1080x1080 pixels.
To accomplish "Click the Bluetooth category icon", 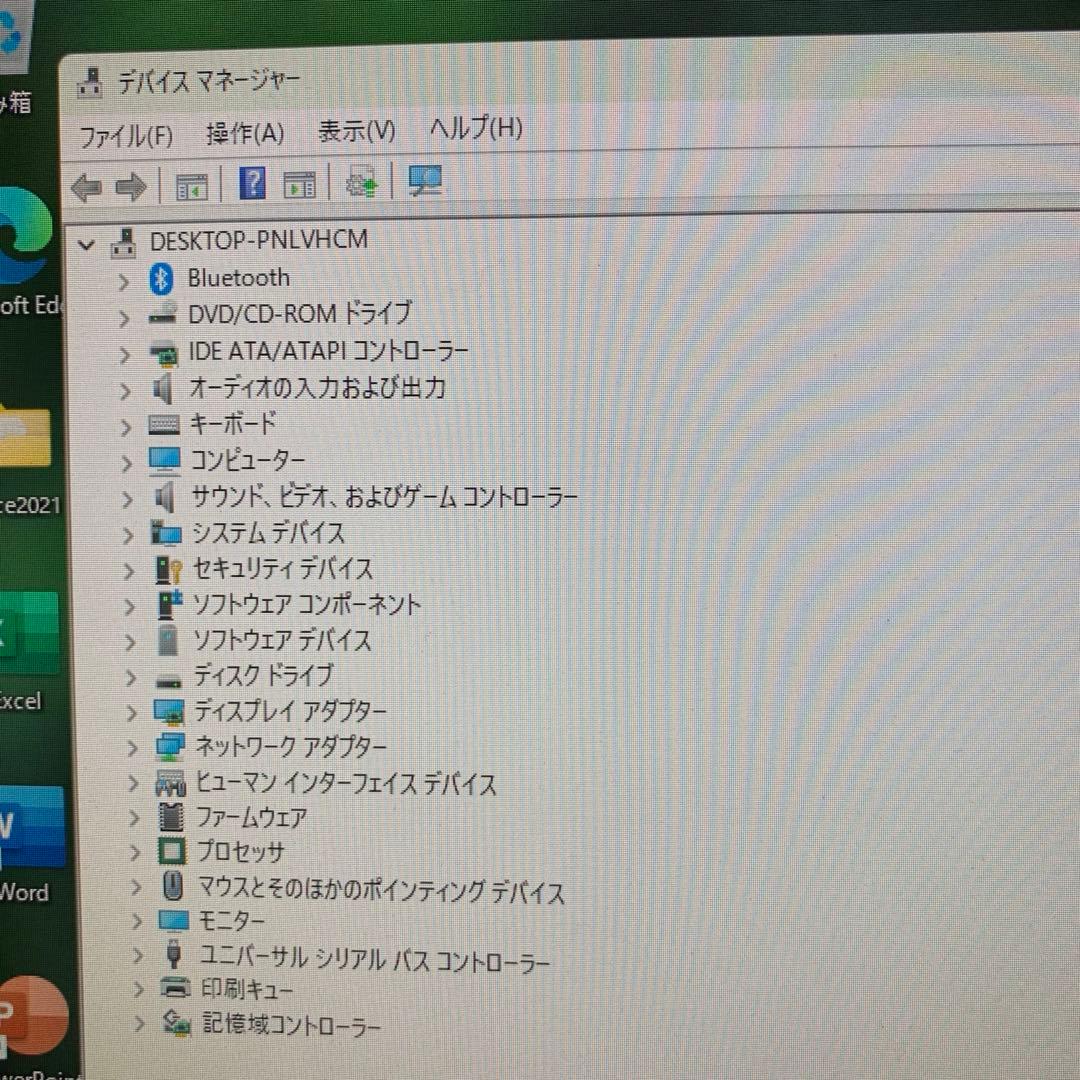I will [162, 279].
